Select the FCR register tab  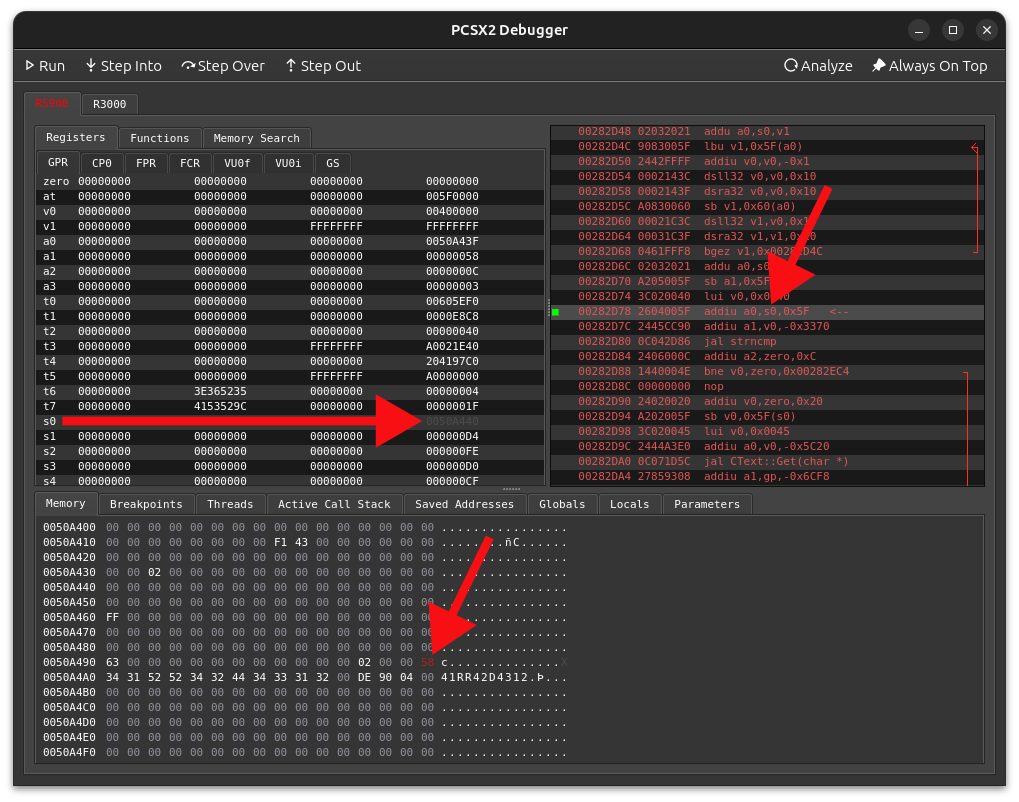click(190, 163)
